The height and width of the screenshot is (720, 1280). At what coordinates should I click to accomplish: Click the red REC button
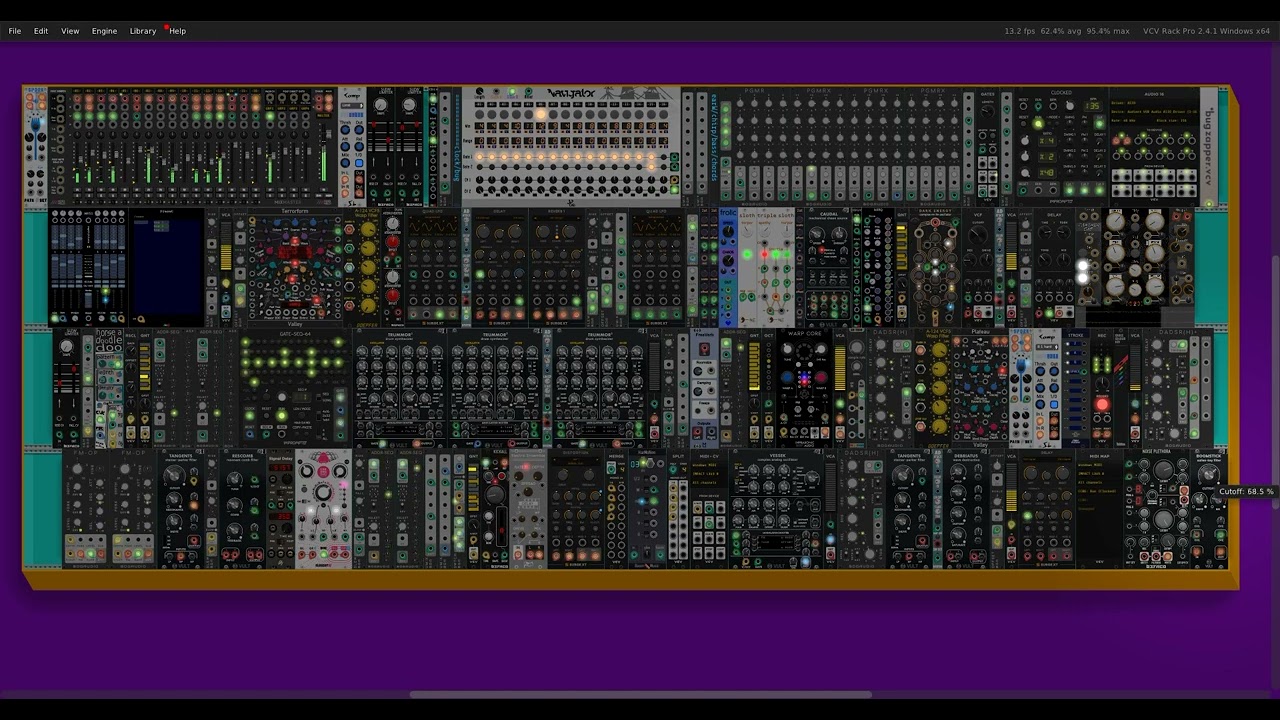[1103, 405]
